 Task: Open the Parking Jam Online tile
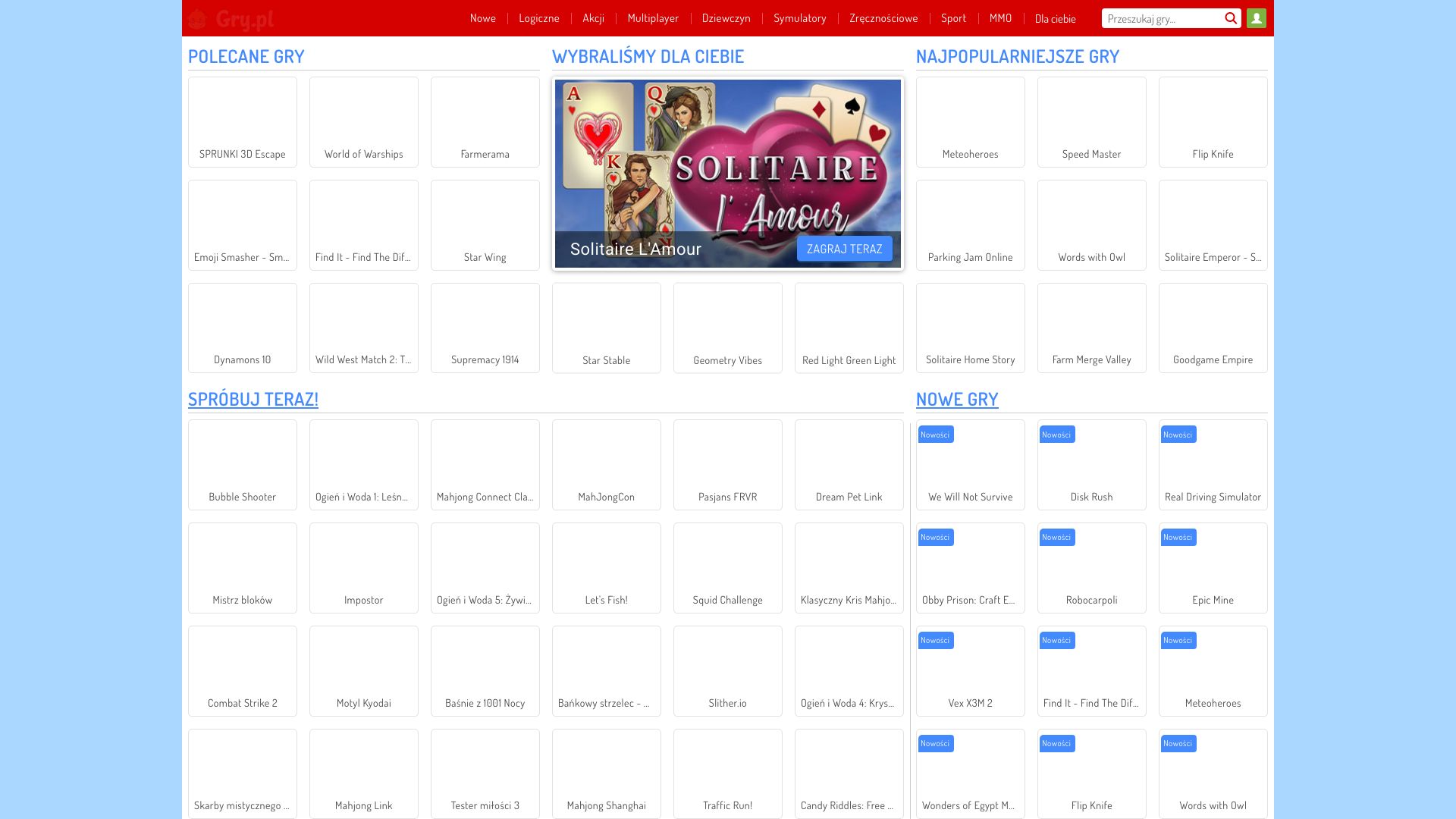[x=971, y=225]
